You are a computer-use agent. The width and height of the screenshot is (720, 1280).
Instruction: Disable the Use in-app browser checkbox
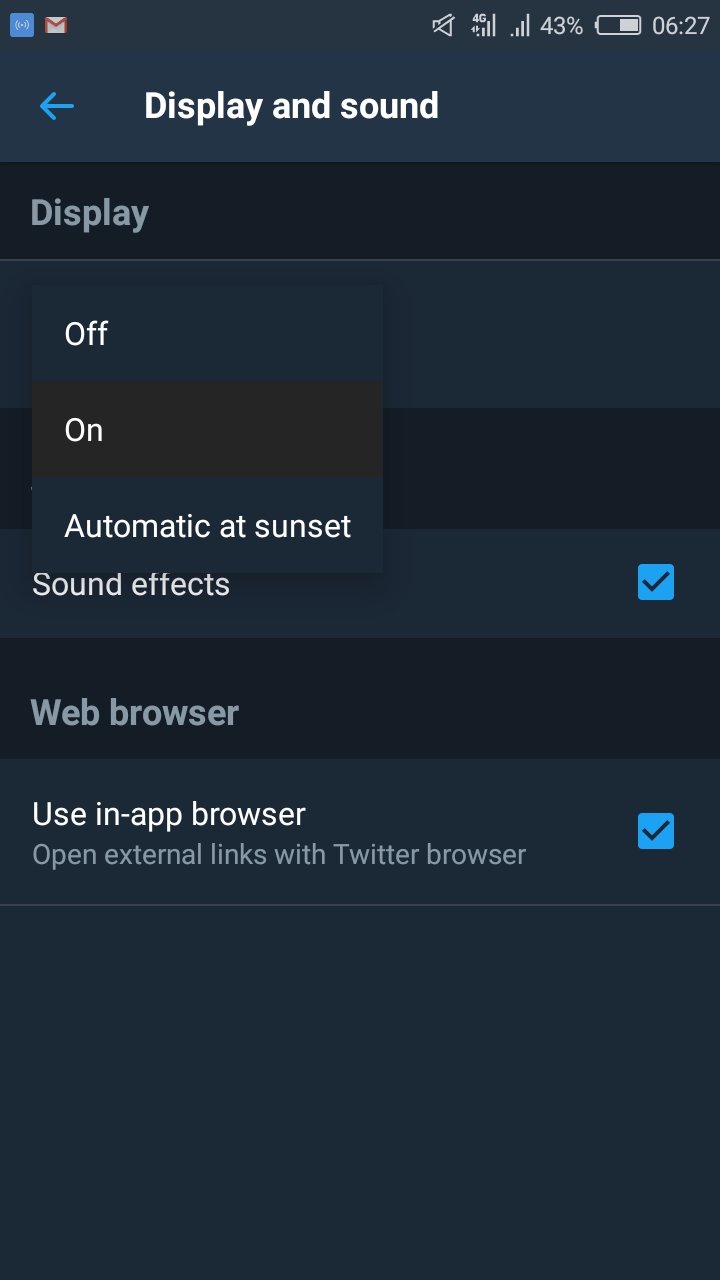[656, 831]
